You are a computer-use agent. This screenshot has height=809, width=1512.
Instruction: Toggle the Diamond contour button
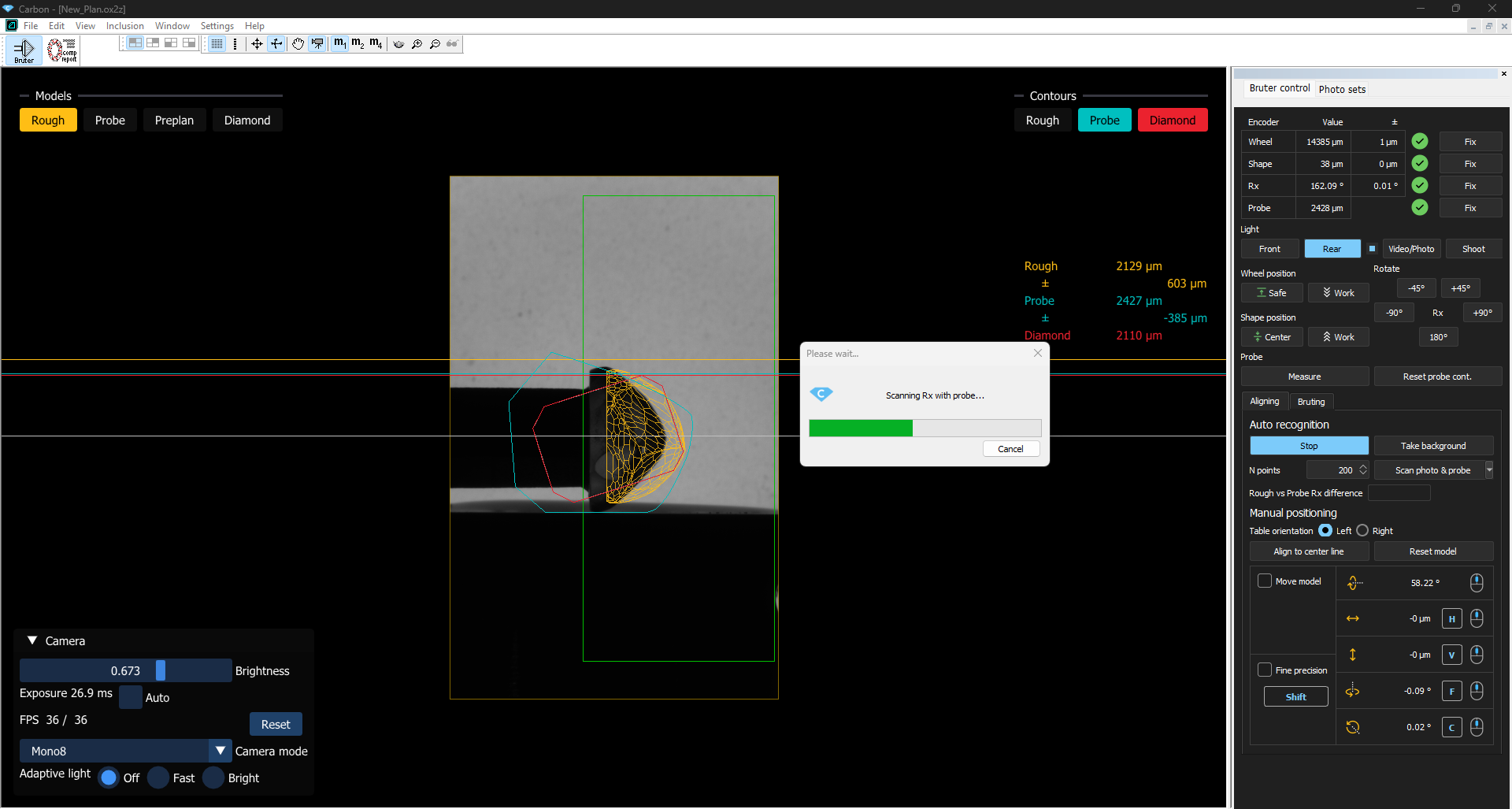1173,121
